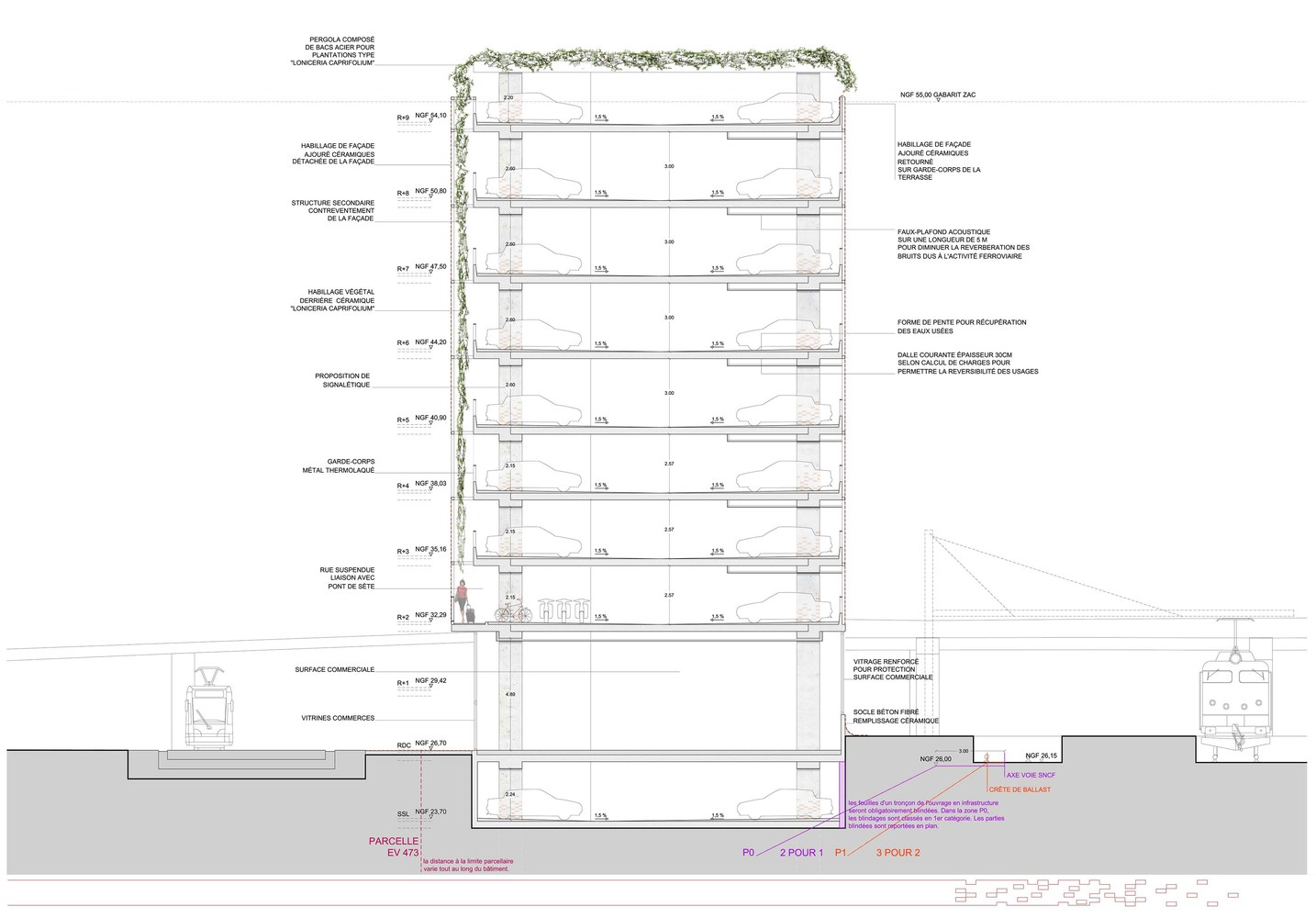Select the PROPOSITION DE SIGNALÉTIQUE label
1316x918 pixels.
click(x=341, y=380)
